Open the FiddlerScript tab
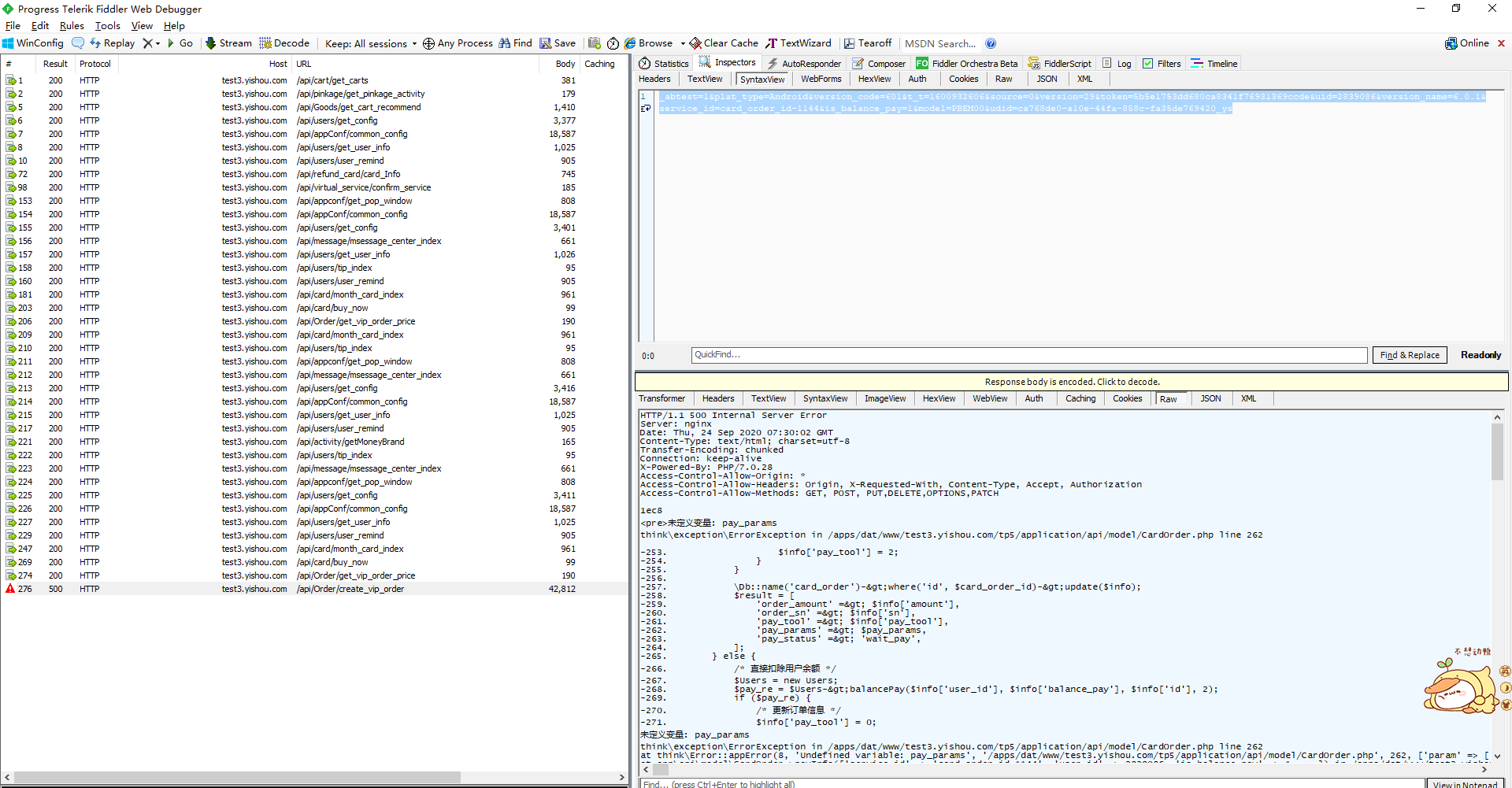Viewport: 1512px width, 788px height. pos(1060,64)
